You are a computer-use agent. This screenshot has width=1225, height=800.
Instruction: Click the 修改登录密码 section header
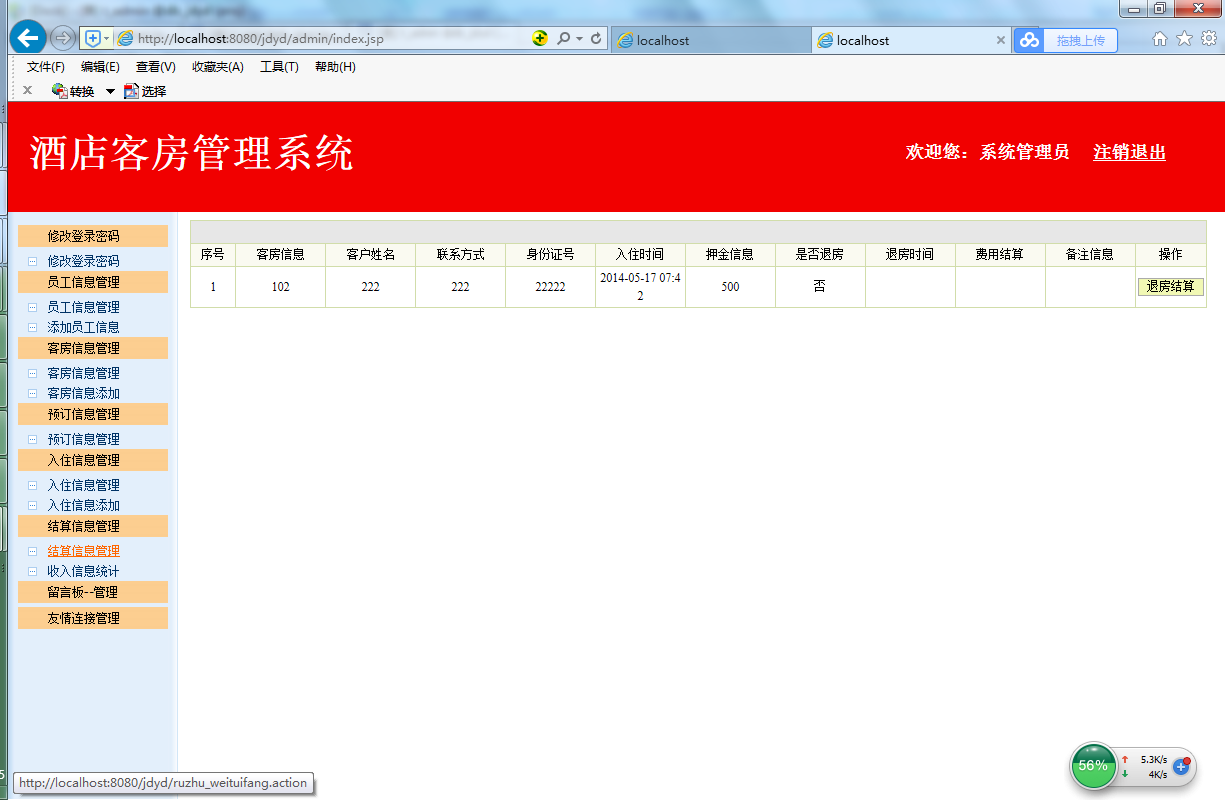[93, 236]
